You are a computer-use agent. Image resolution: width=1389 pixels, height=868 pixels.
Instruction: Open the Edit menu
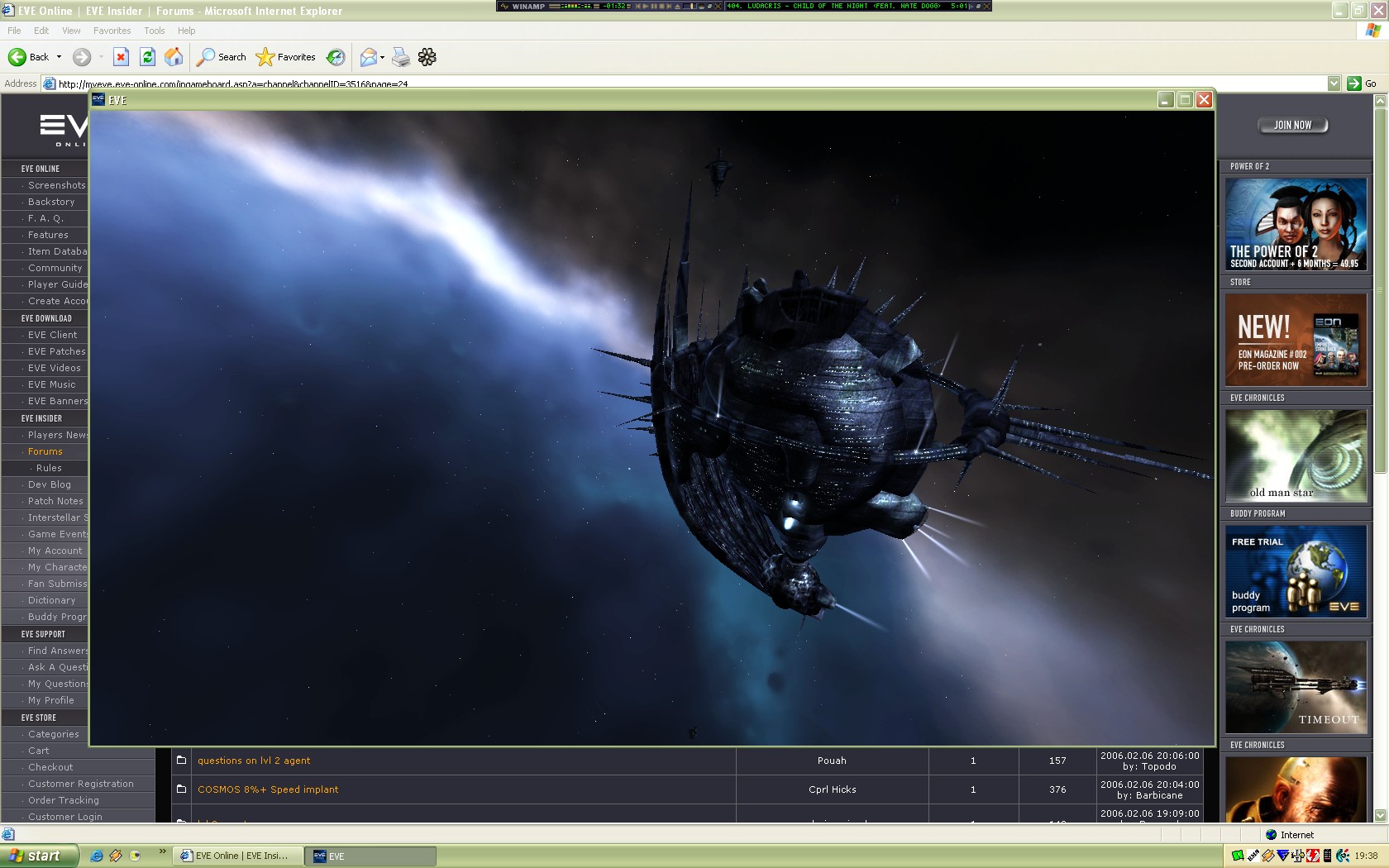click(41, 31)
